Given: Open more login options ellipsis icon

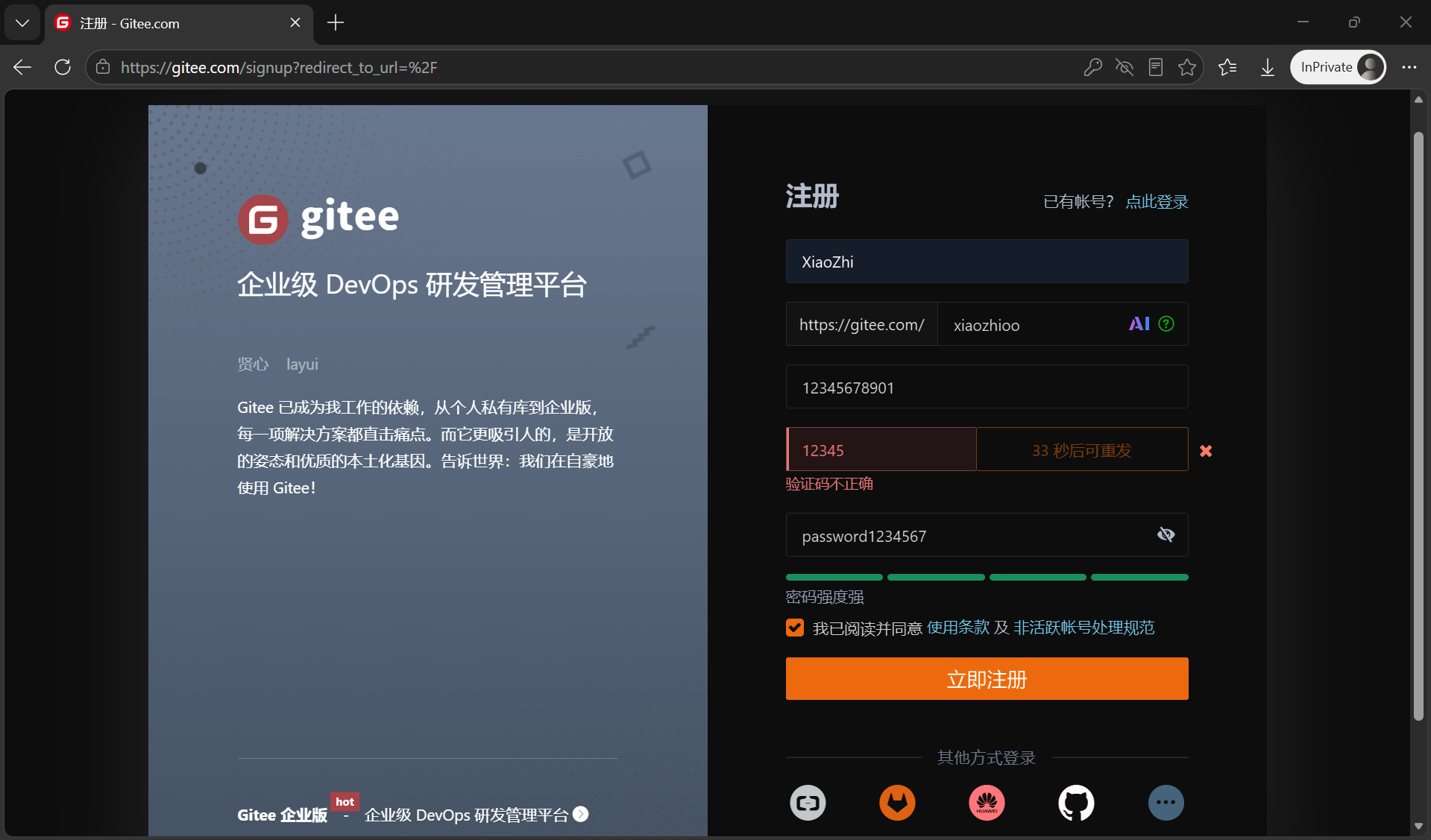Looking at the screenshot, I should click(1166, 803).
